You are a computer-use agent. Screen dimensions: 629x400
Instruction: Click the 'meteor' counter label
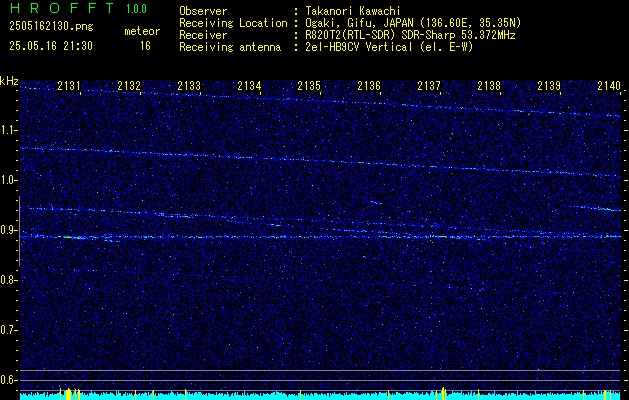(x=142, y=31)
